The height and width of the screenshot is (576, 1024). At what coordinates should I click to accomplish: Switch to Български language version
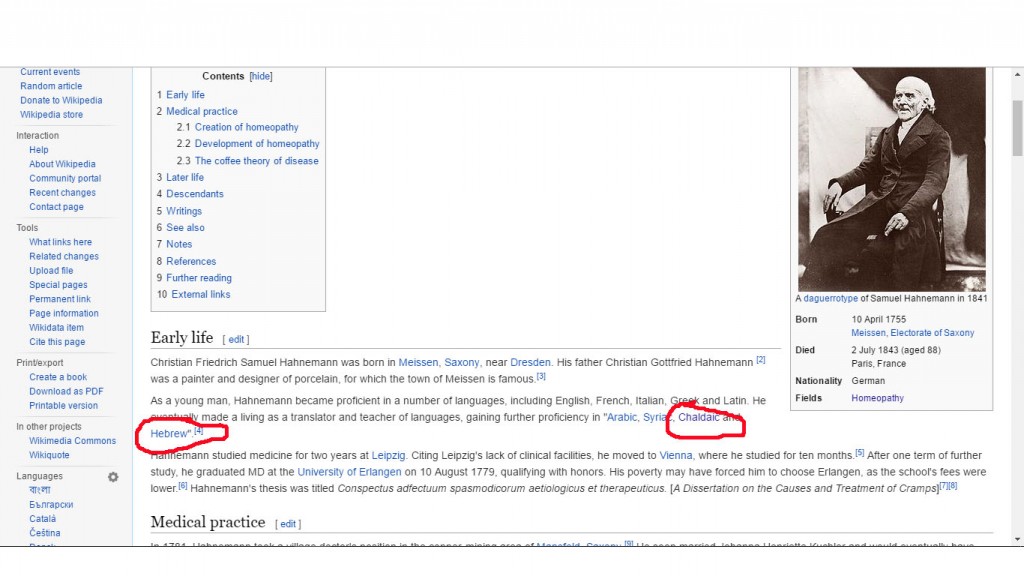click(51, 505)
